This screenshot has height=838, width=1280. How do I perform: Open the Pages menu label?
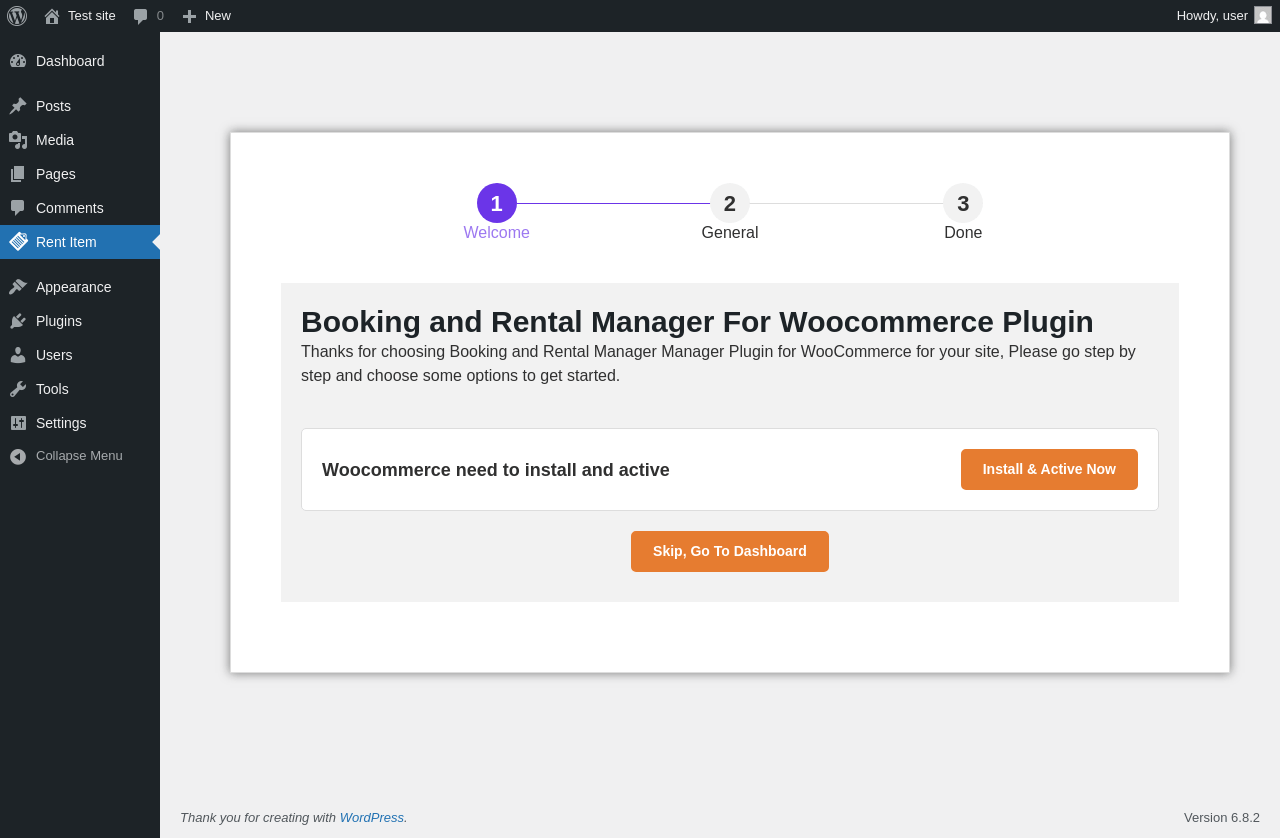point(56,174)
